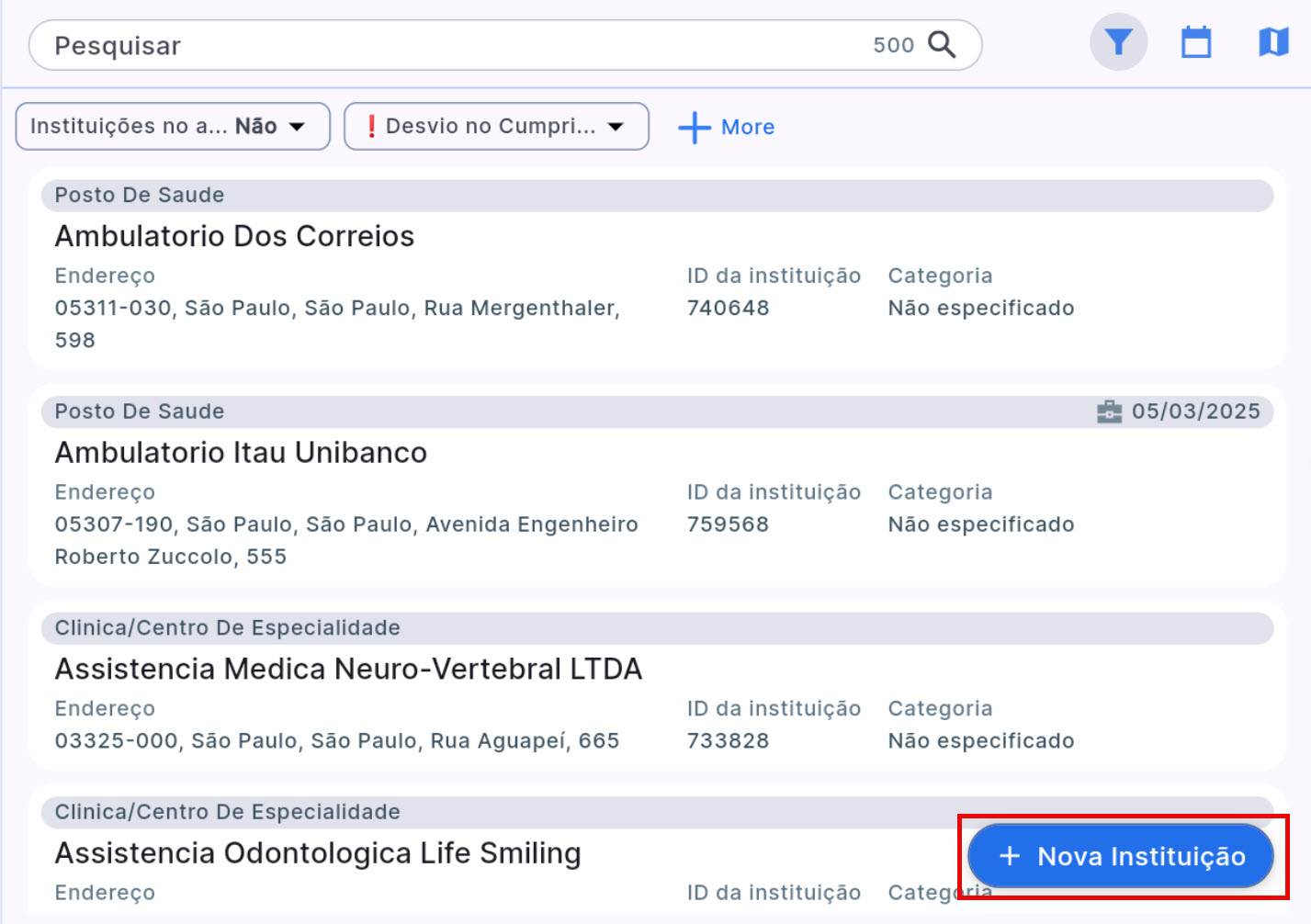The height and width of the screenshot is (924, 1311).
Task: Open the Ambulatorio Dos Correios entry
Action: pos(234,237)
